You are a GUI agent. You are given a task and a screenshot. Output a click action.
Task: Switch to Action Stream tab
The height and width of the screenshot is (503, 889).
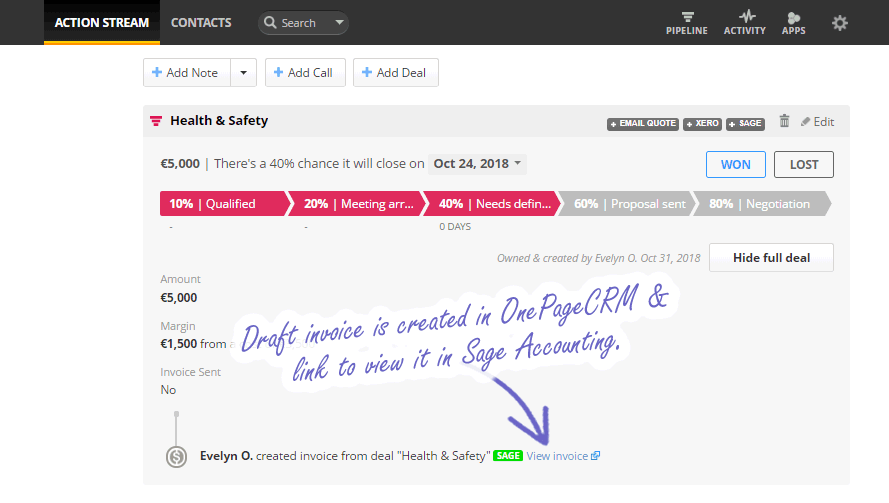pyautogui.click(x=102, y=23)
